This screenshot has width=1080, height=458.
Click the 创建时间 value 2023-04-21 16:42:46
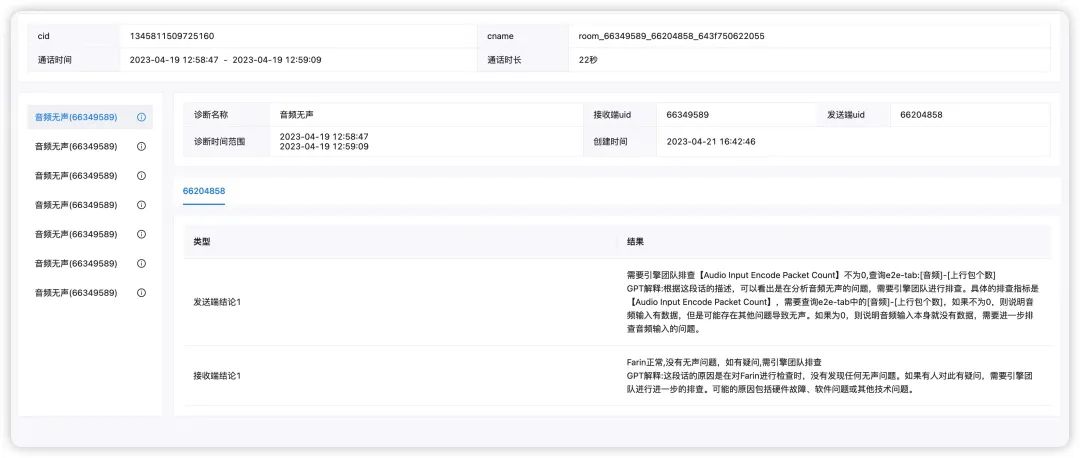pyautogui.click(x=711, y=142)
